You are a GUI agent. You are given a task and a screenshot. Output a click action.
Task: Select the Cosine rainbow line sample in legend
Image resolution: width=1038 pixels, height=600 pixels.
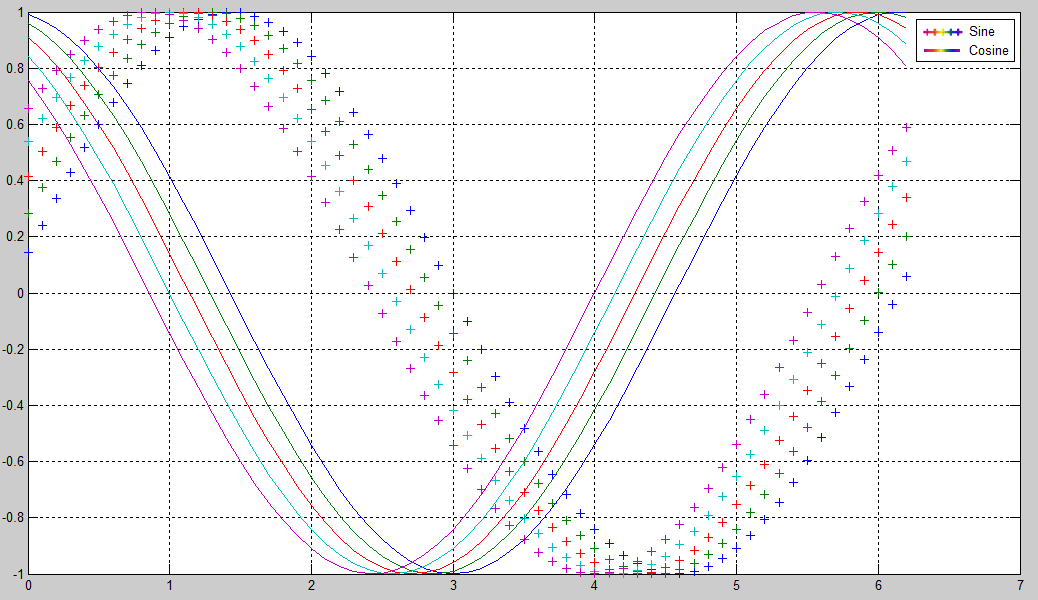(x=943, y=50)
